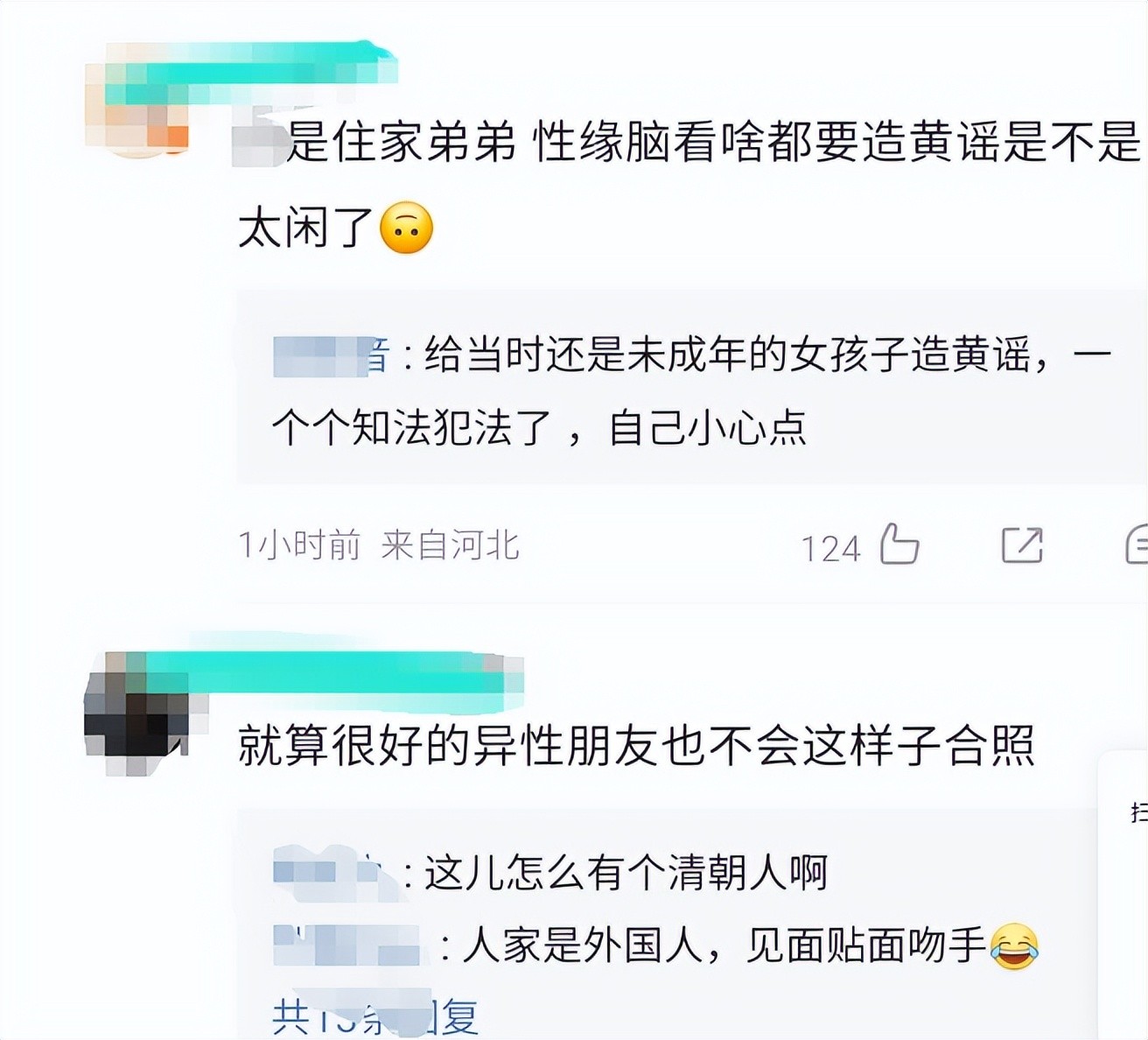Open the reply 人家是外国人，见面贴面吻手

click(x=656, y=945)
